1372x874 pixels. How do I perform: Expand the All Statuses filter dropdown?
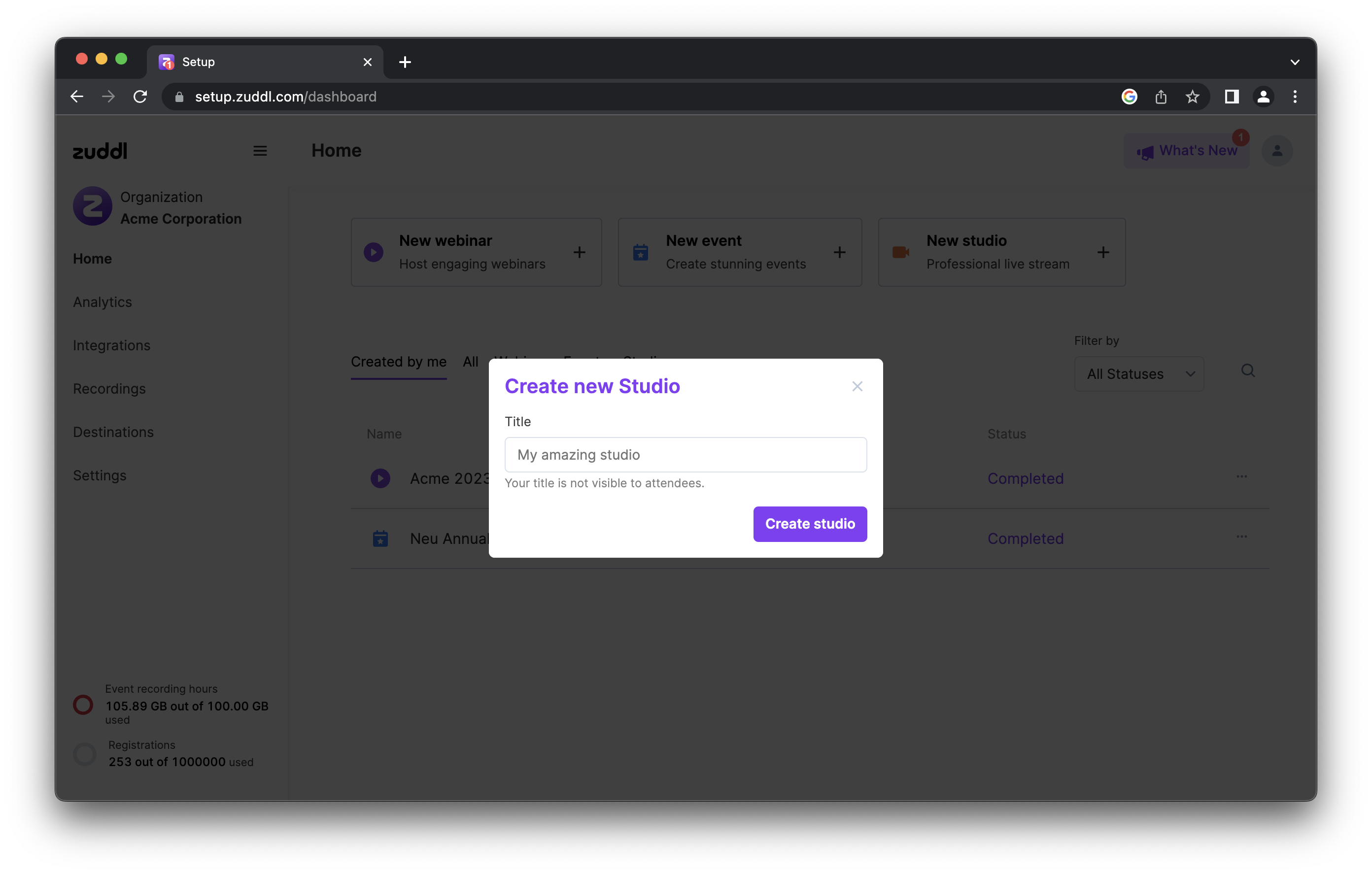click(1138, 374)
